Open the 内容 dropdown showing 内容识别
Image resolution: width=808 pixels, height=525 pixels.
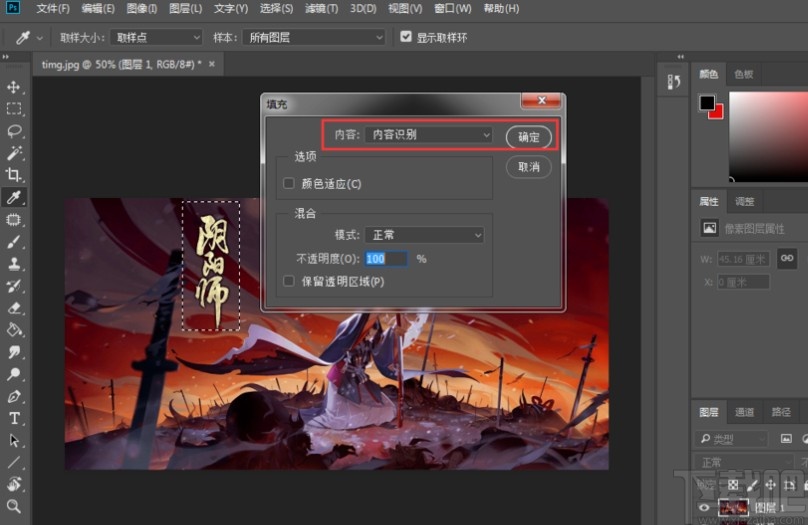point(428,135)
